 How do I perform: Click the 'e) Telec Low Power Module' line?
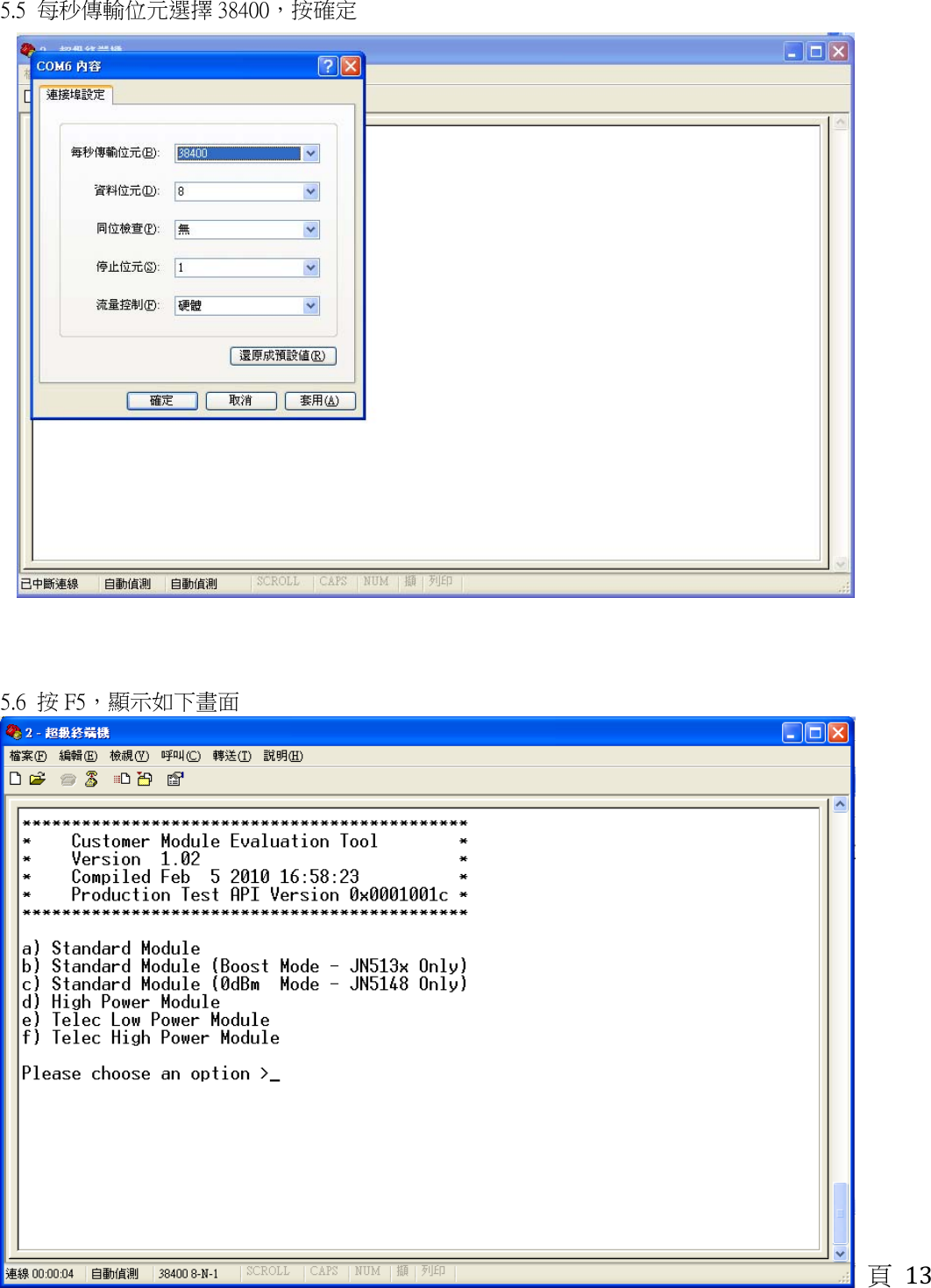(146, 1020)
